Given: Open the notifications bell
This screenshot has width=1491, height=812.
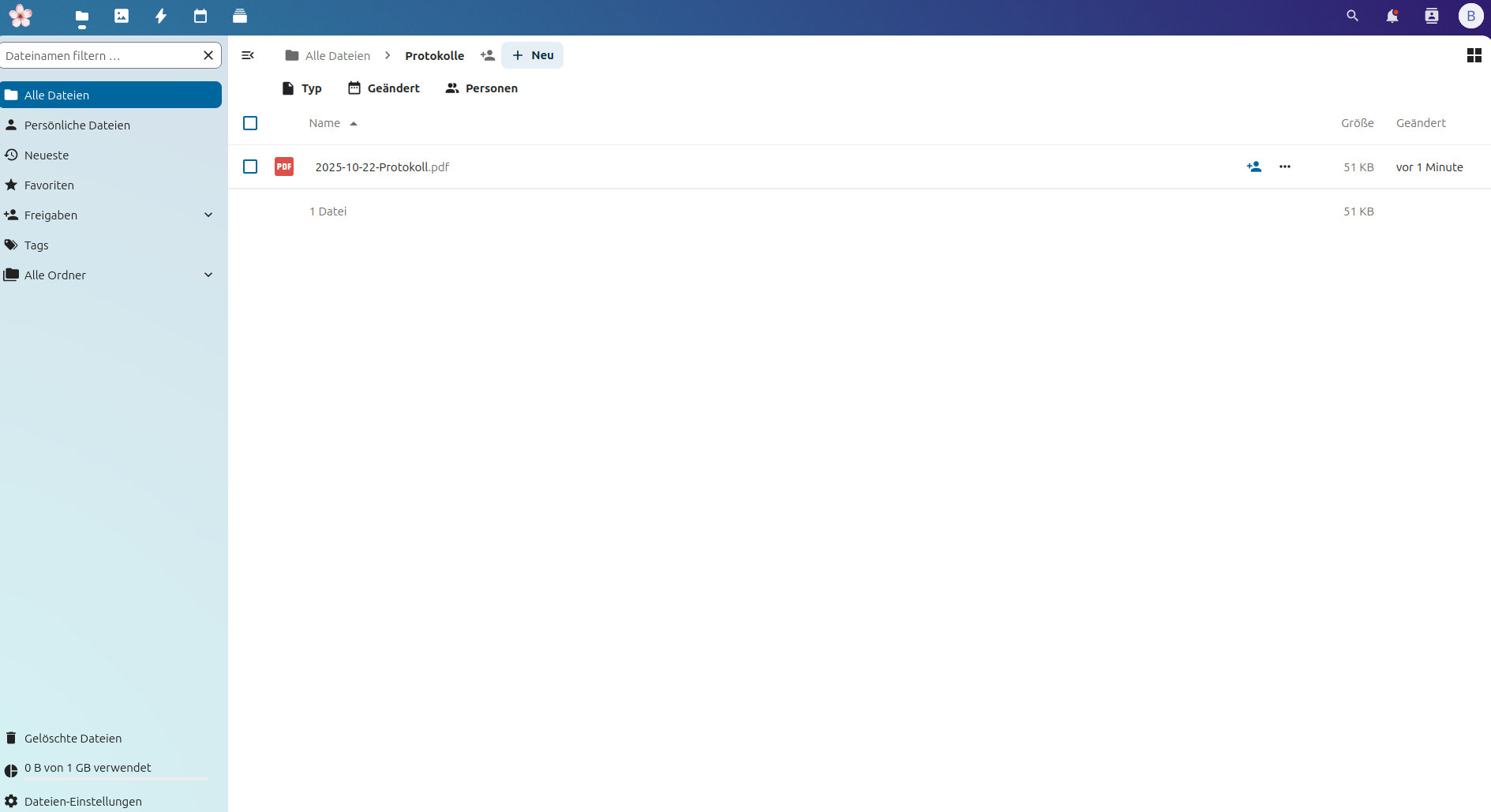Looking at the screenshot, I should click(x=1392, y=16).
